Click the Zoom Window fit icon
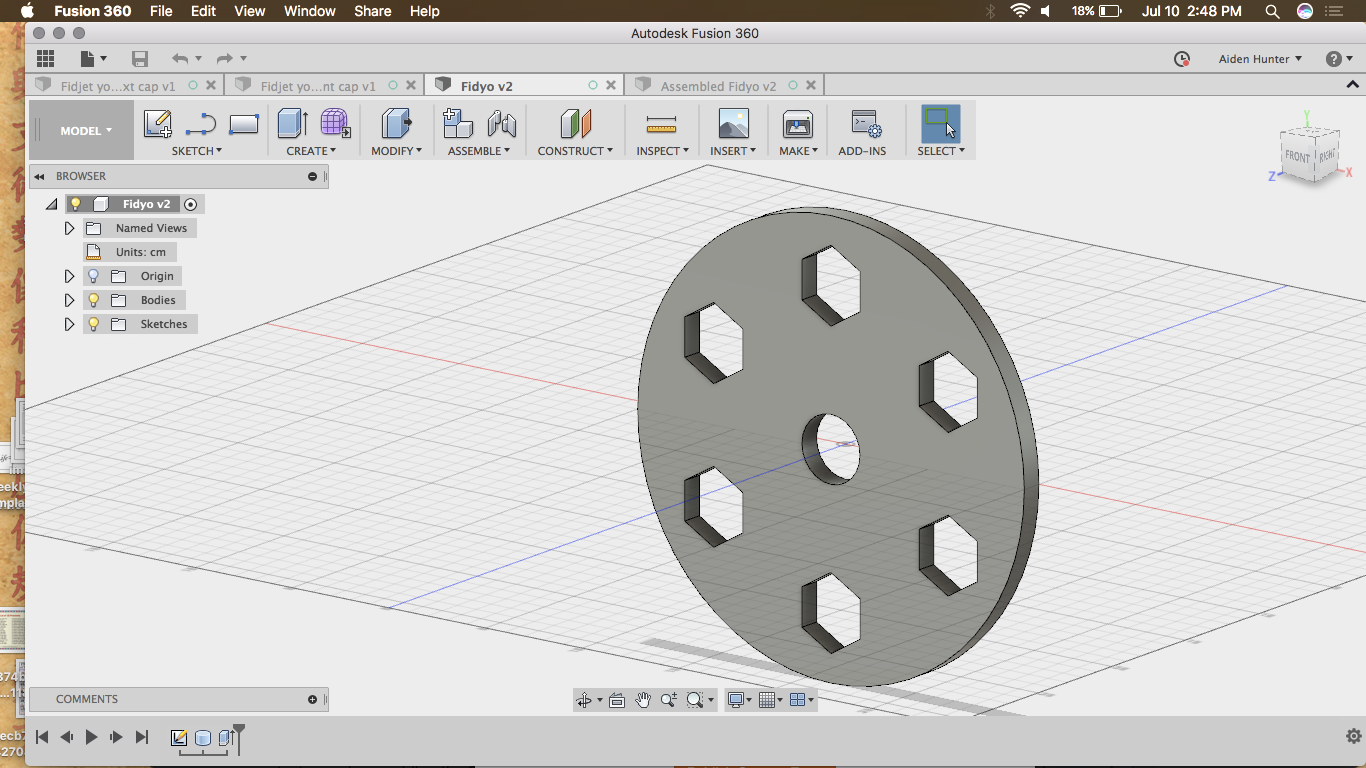Viewport: 1366px width, 768px height. point(695,700)
